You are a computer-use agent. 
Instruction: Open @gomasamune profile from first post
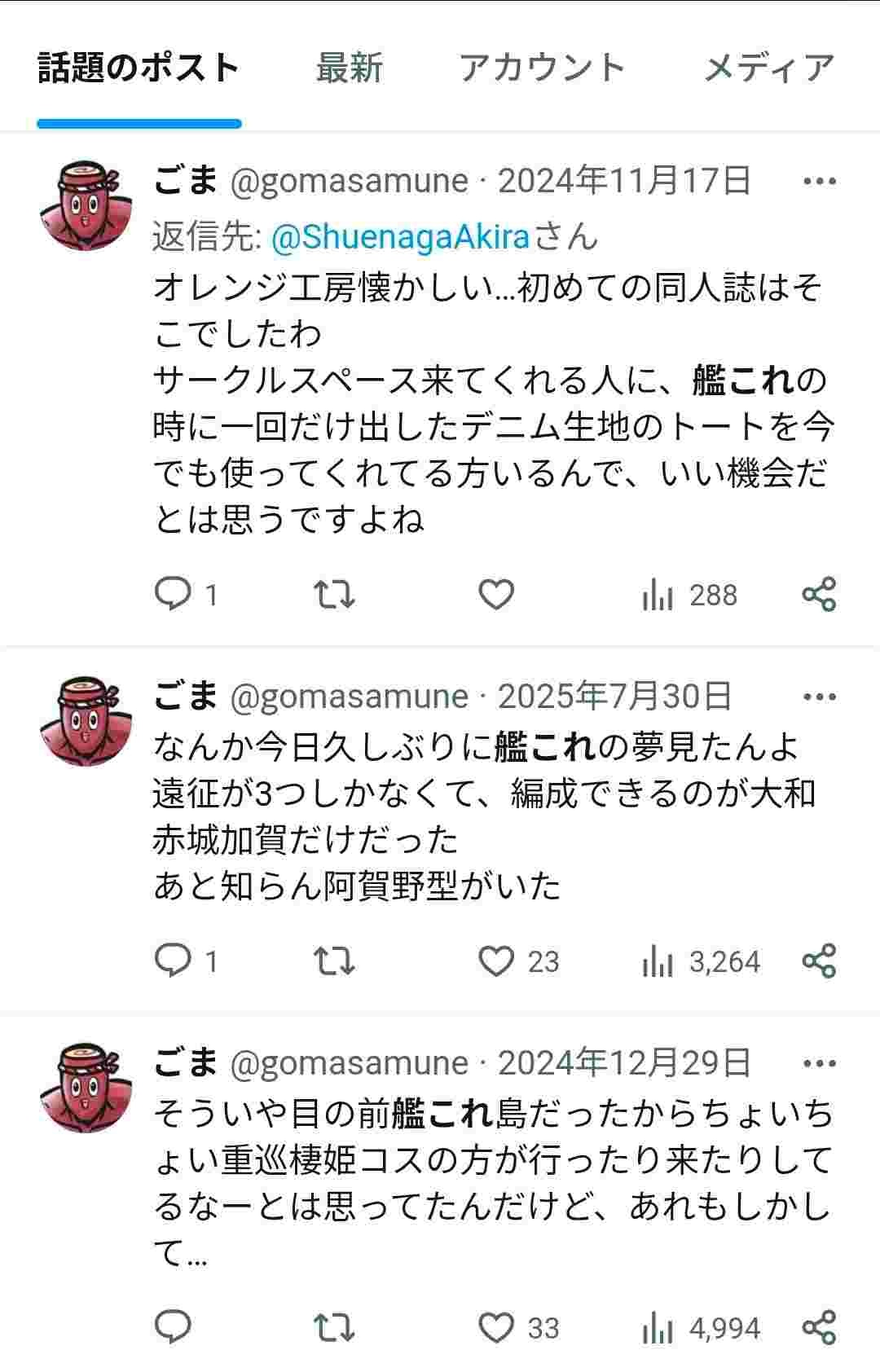point(350,181)
